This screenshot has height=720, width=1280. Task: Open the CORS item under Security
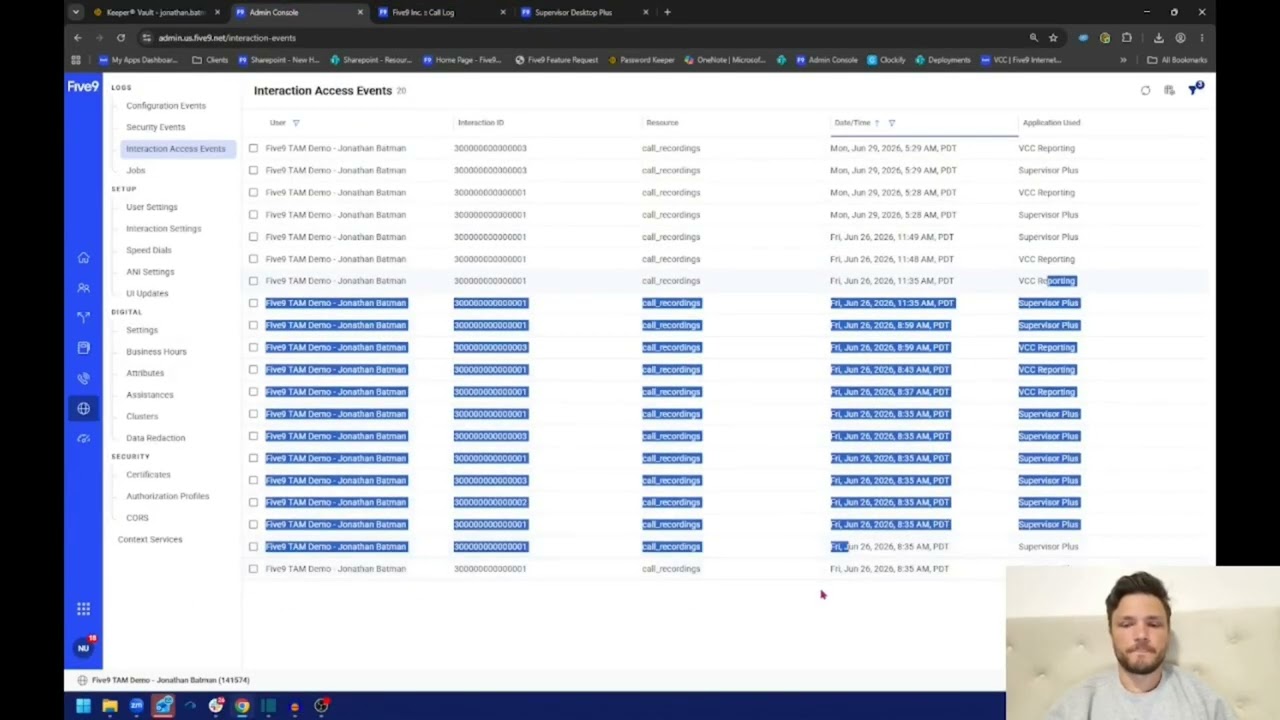137,518
